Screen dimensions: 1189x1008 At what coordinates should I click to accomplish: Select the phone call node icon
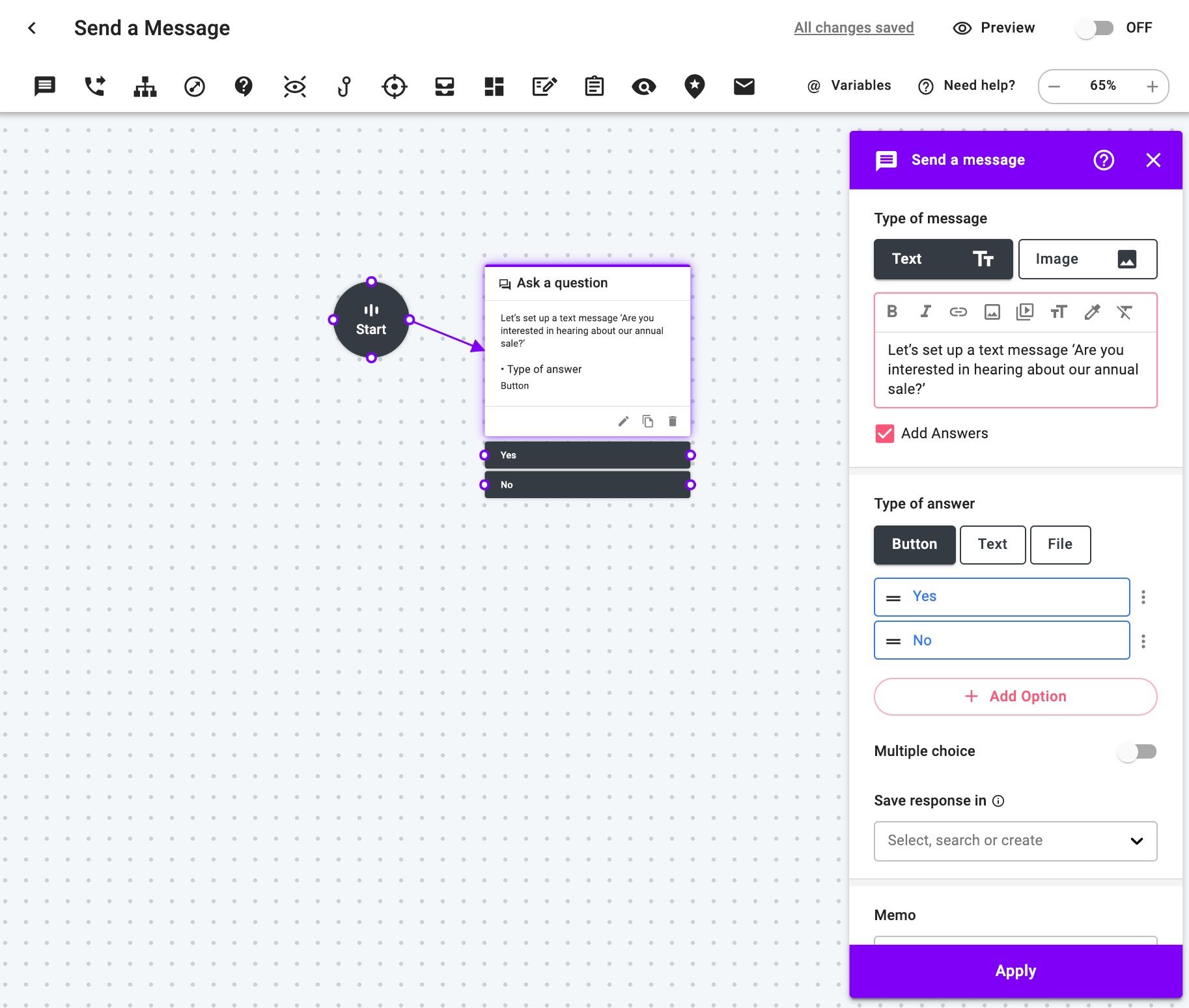coord(94,85)
